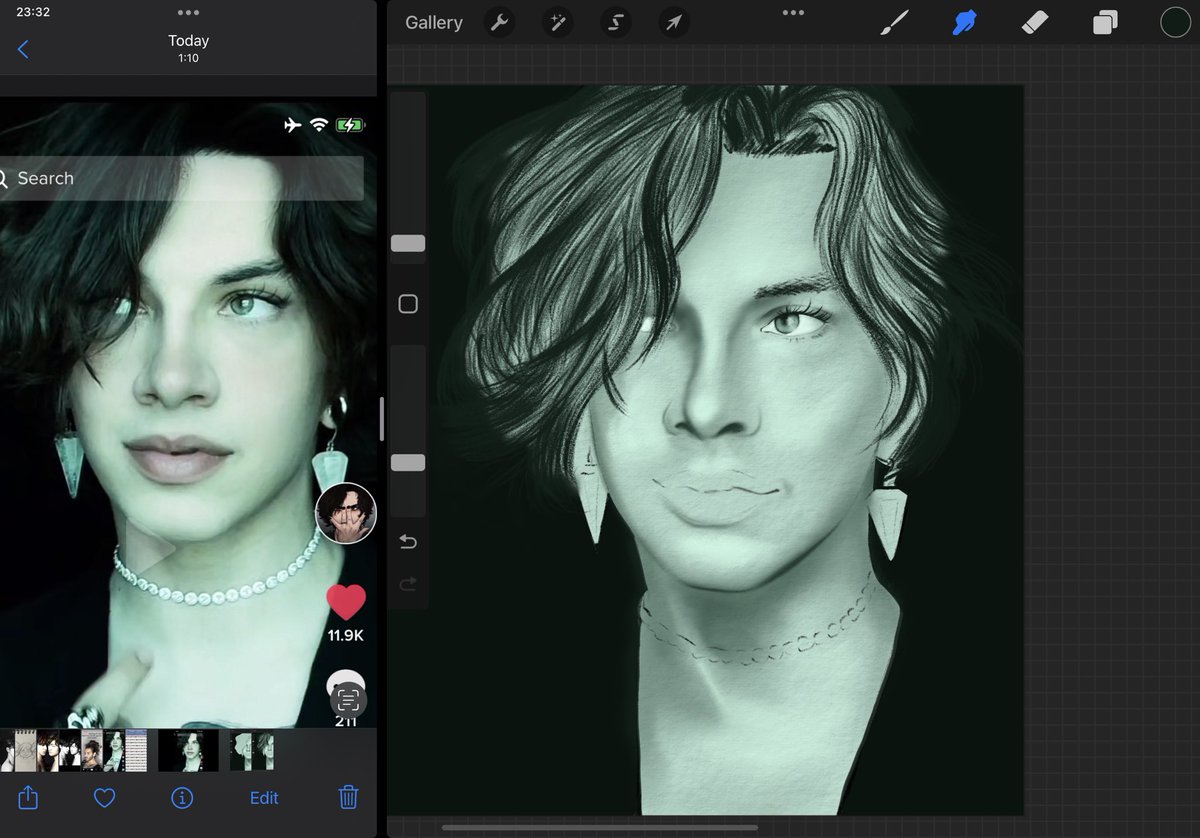Viewport: 1200px width, 838px height.
Task: Open the Actions wrench menu
Action: (x=499, y=22)
